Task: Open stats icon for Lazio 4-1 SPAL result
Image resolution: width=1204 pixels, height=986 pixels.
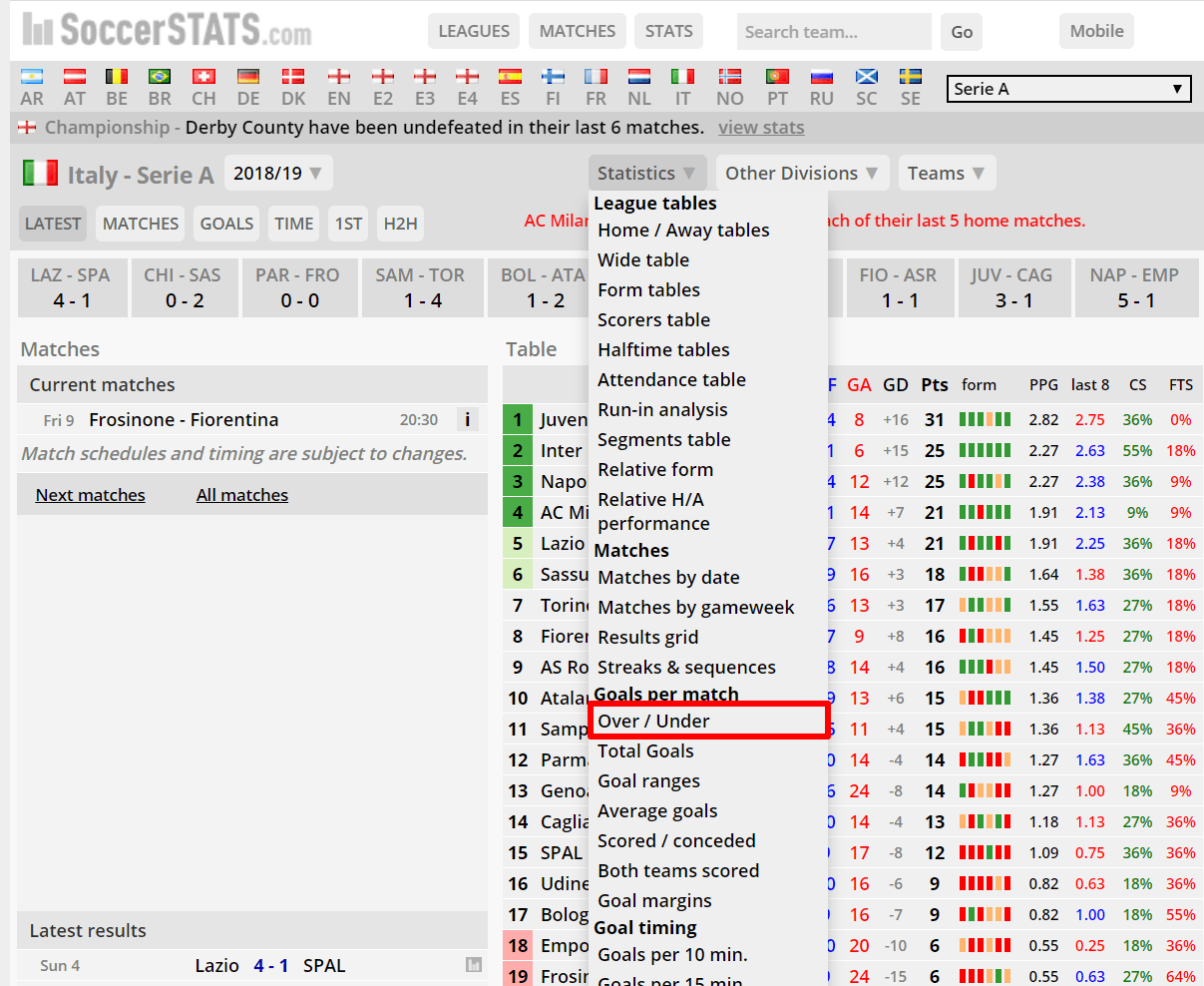Action: (474, 965)
